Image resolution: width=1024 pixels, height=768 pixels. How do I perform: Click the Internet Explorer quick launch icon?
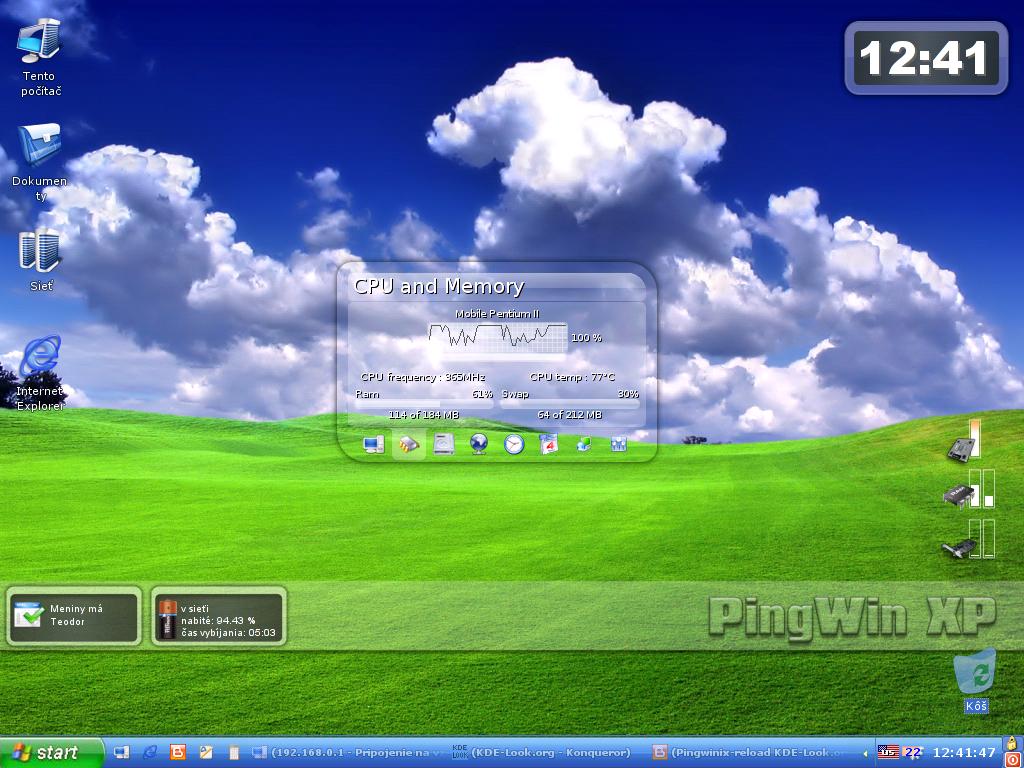point(150,753)
